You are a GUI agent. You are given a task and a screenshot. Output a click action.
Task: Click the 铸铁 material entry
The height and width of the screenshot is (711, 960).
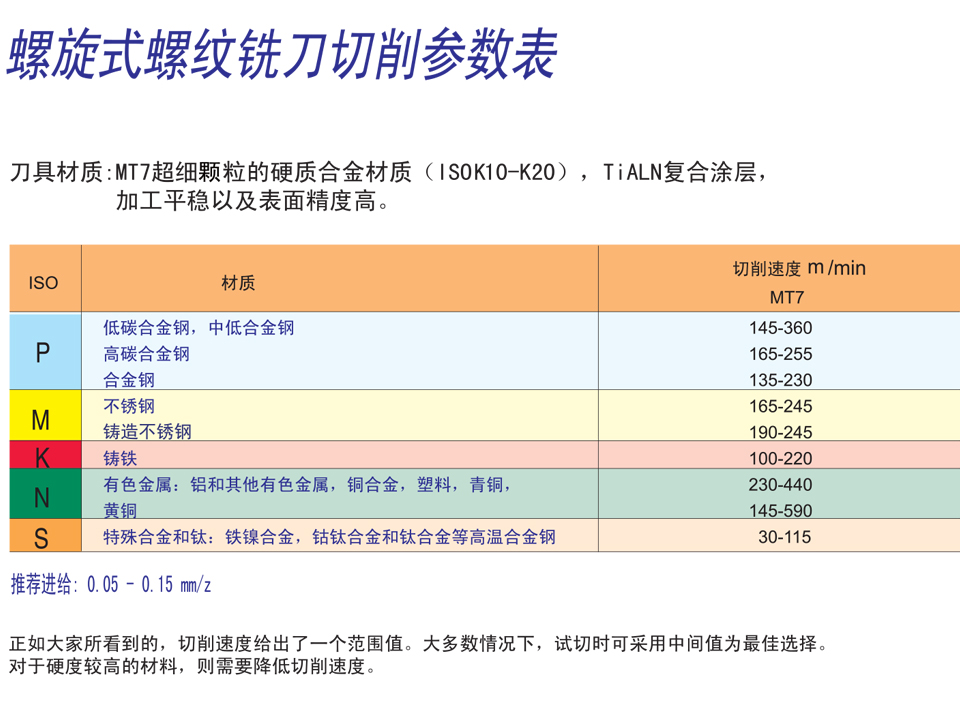coord(120,458)
